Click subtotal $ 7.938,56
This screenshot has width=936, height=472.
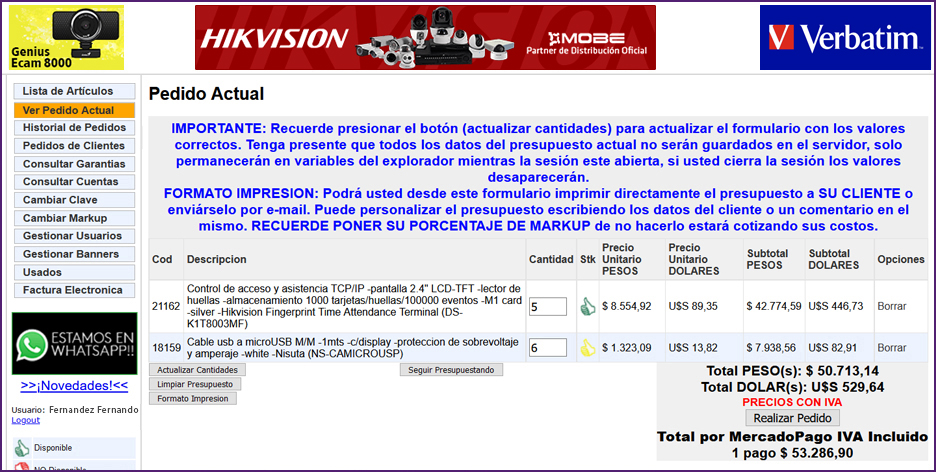click(x=771, y=347)
